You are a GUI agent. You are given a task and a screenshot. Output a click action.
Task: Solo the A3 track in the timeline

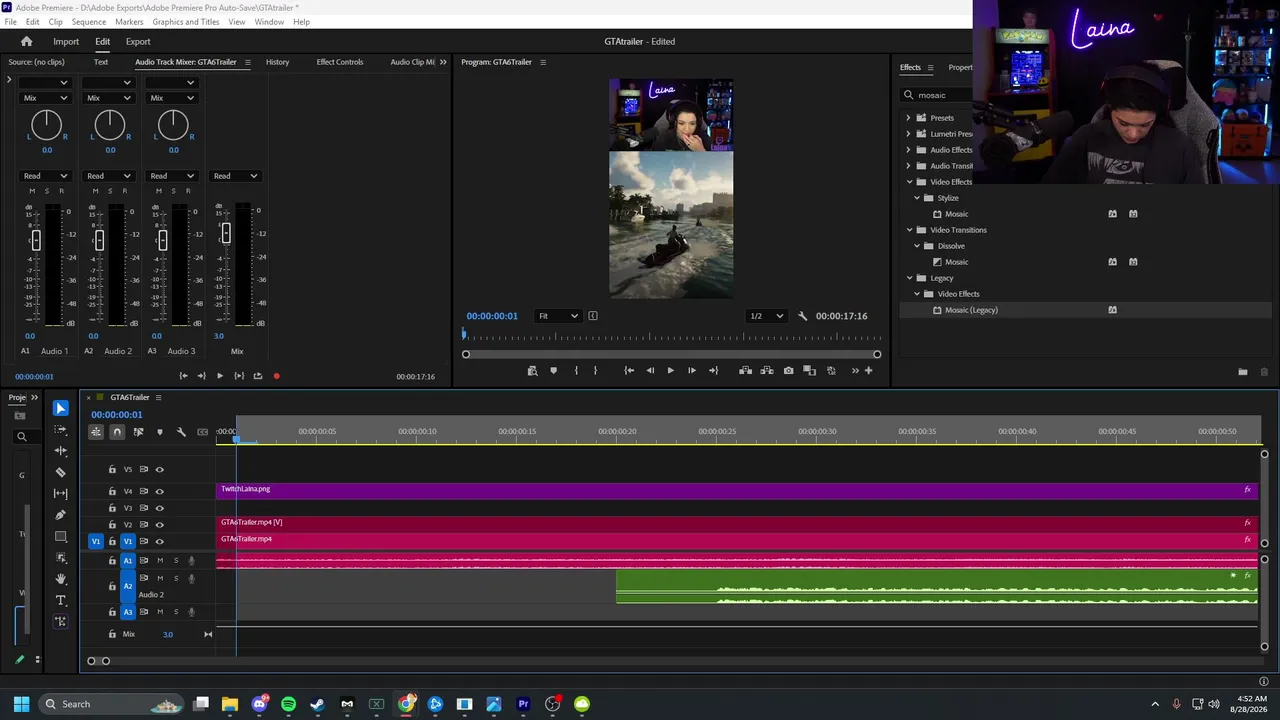point(176,611)
